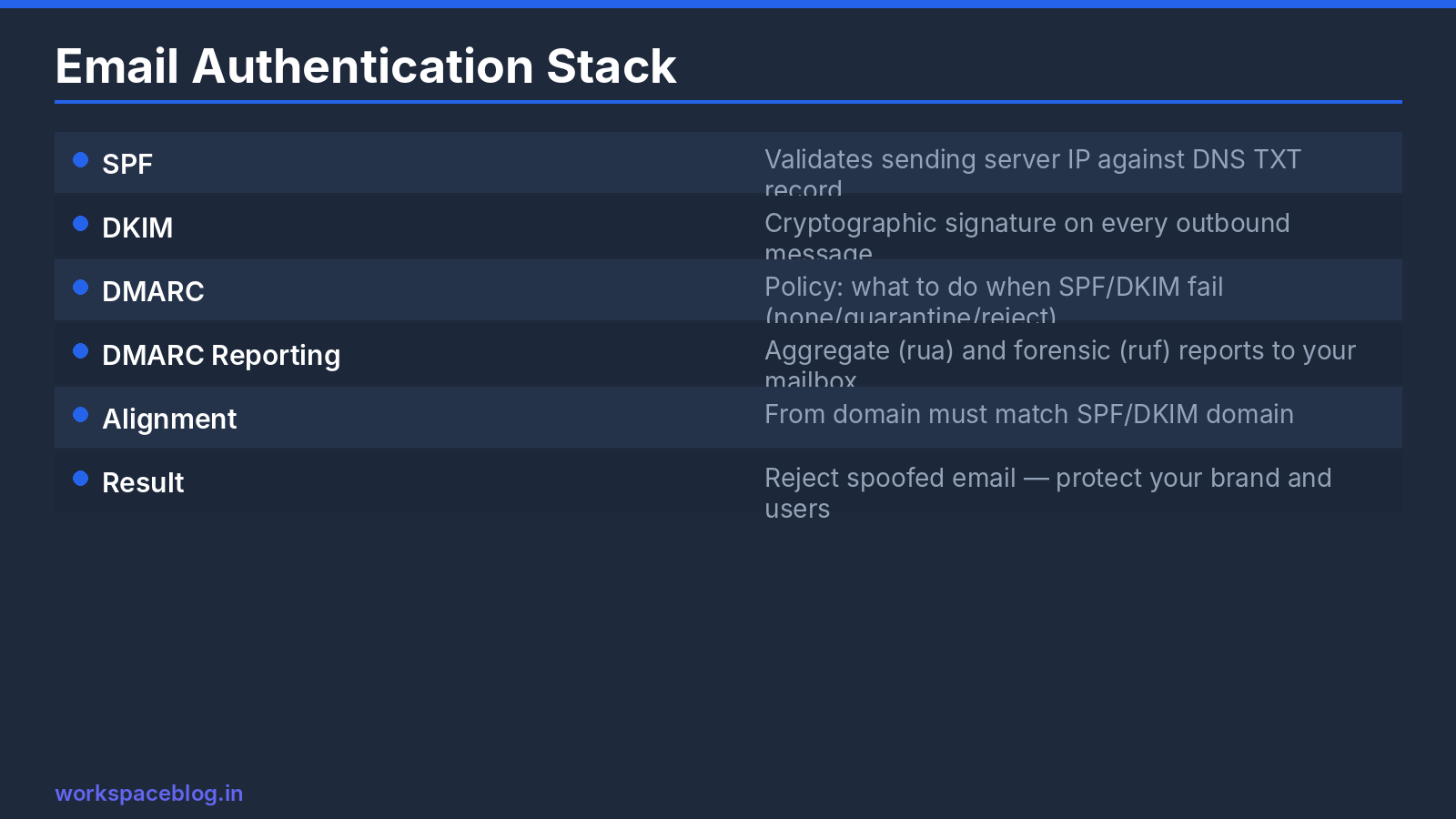The width and height of the screenshot is (1456, 819).
Task: Click the workspaceblog.in link
Action: [x=149, y=794]
